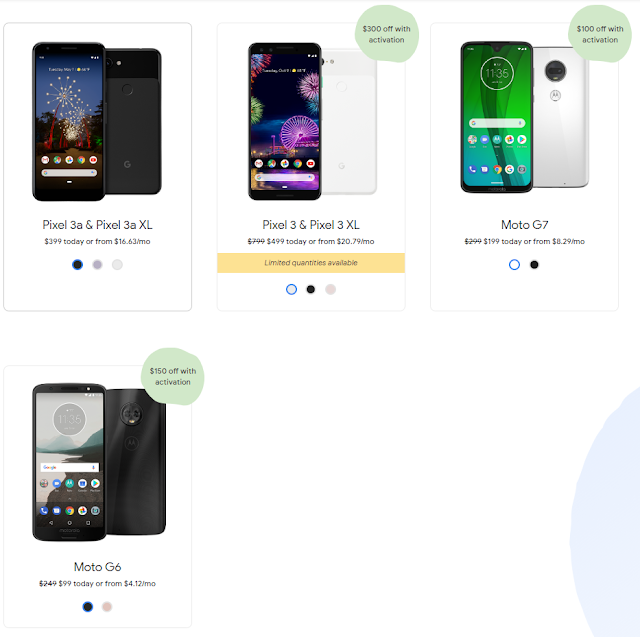This screenshot has width=640, height=637.
Task: Pick white color for Pixel 3a
Action: point(117,265)
